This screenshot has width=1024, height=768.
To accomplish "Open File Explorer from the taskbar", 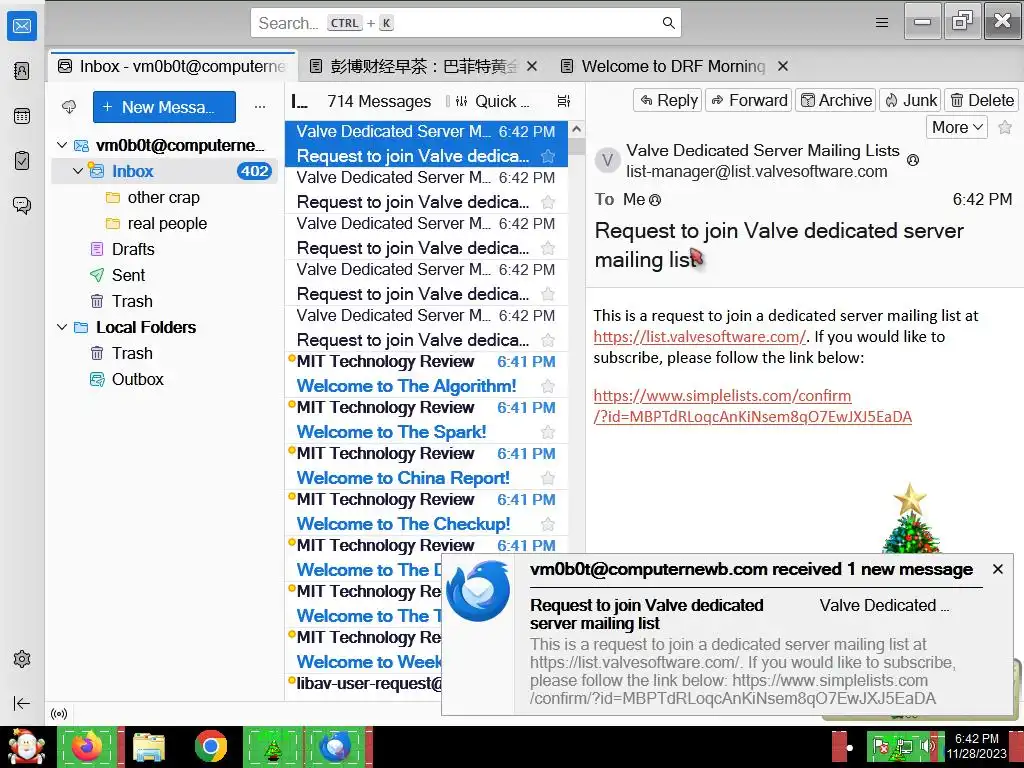I will pos(149,747).
